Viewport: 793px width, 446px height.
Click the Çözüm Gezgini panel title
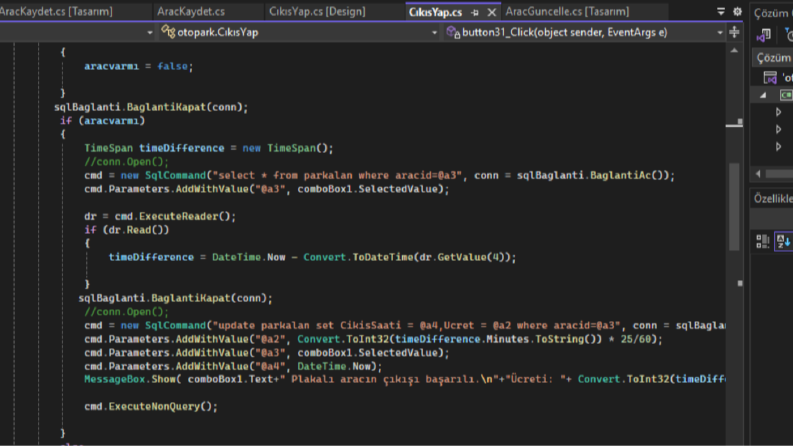pyautogui.click(x=773, y=13)
